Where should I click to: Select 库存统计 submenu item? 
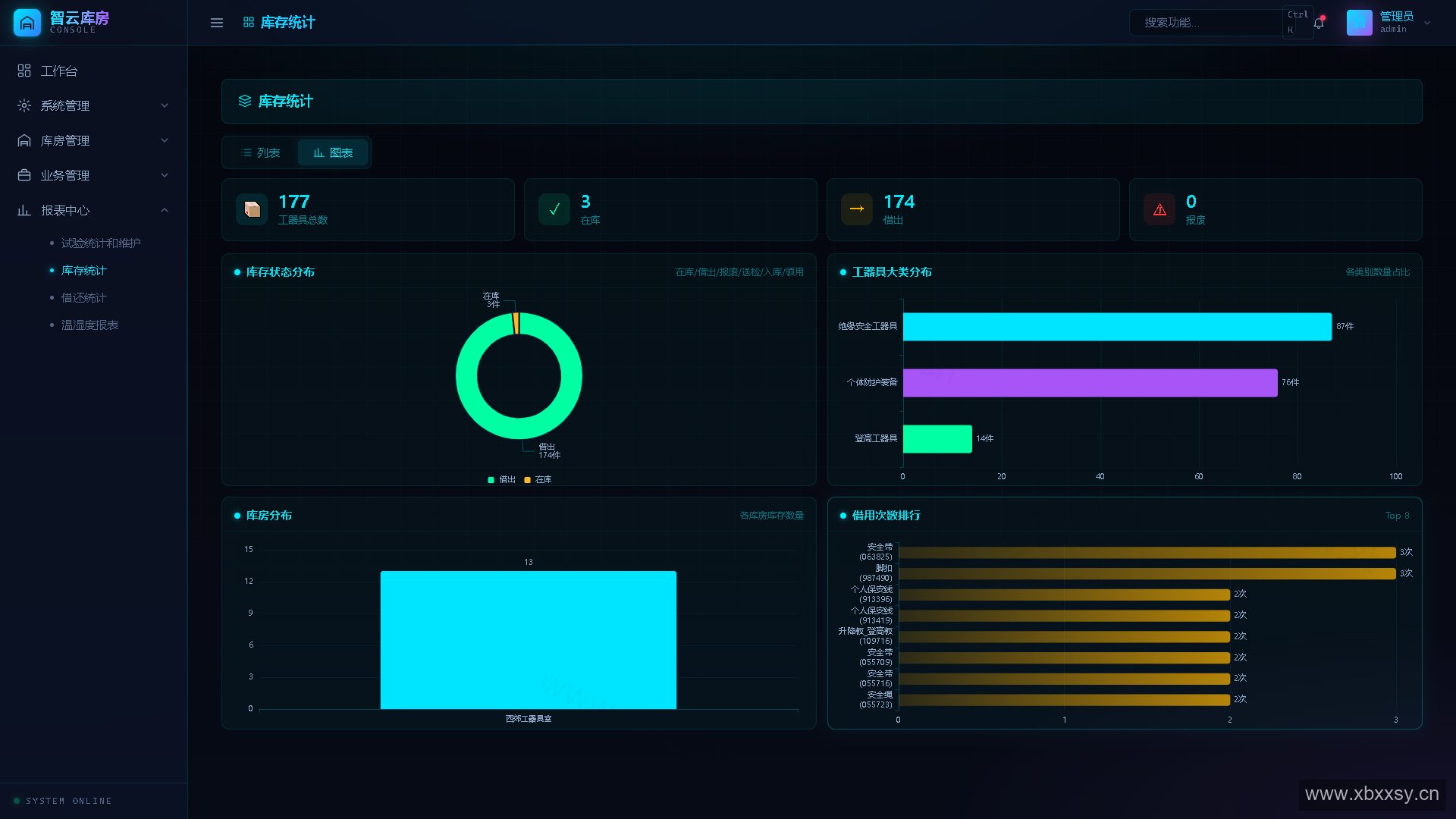click(83, 270)
